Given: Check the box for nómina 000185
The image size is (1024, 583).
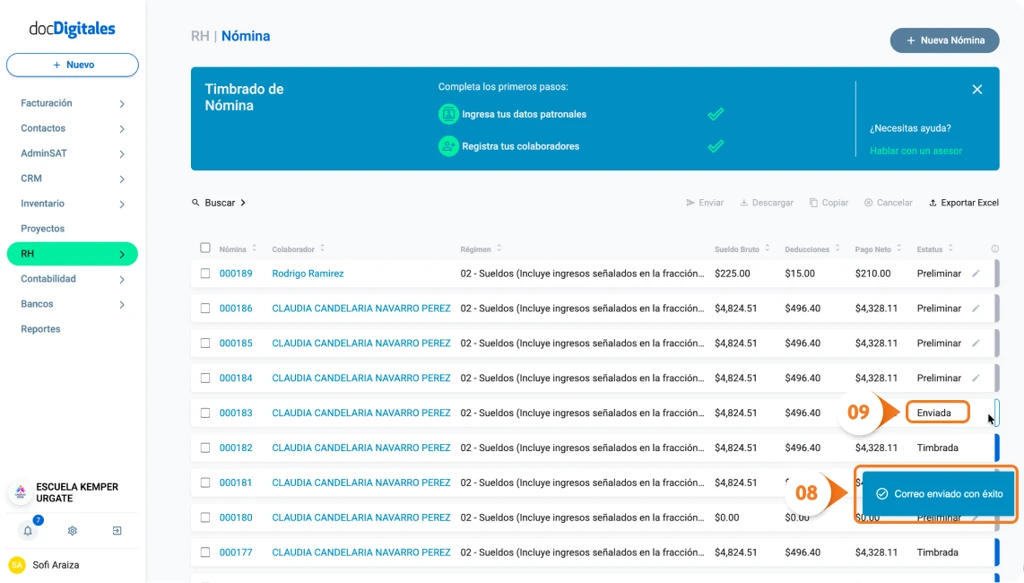Looking at the screenshot, I should 205,343.
